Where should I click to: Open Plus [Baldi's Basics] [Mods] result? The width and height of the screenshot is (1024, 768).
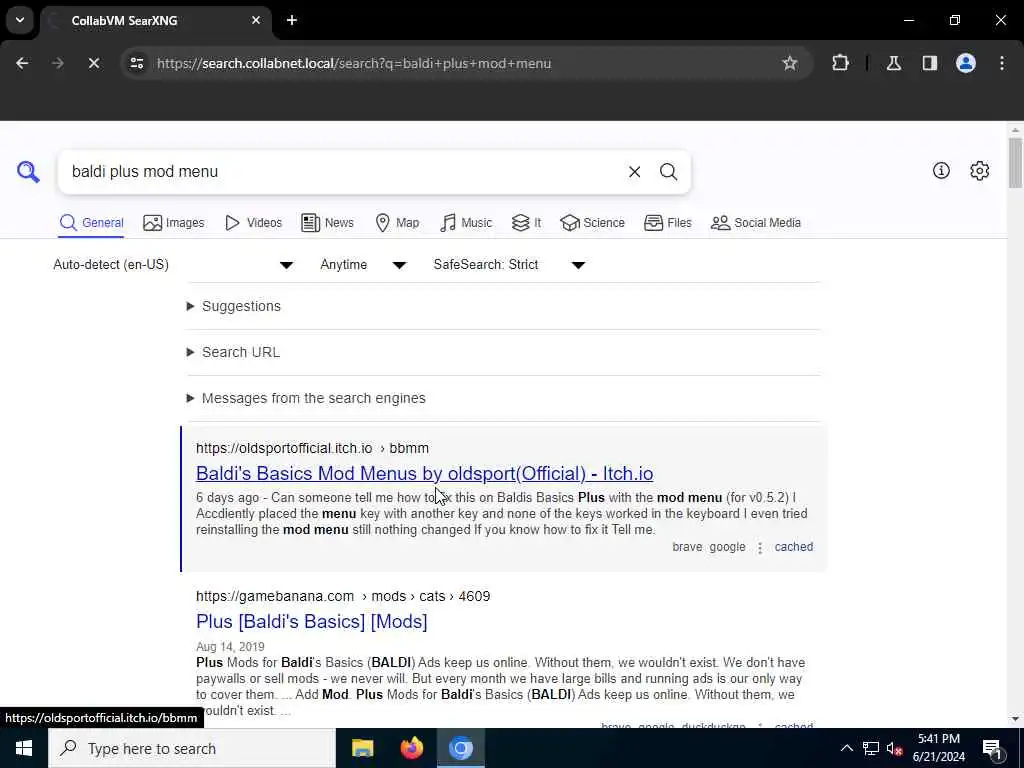click(x=312, y=622)
